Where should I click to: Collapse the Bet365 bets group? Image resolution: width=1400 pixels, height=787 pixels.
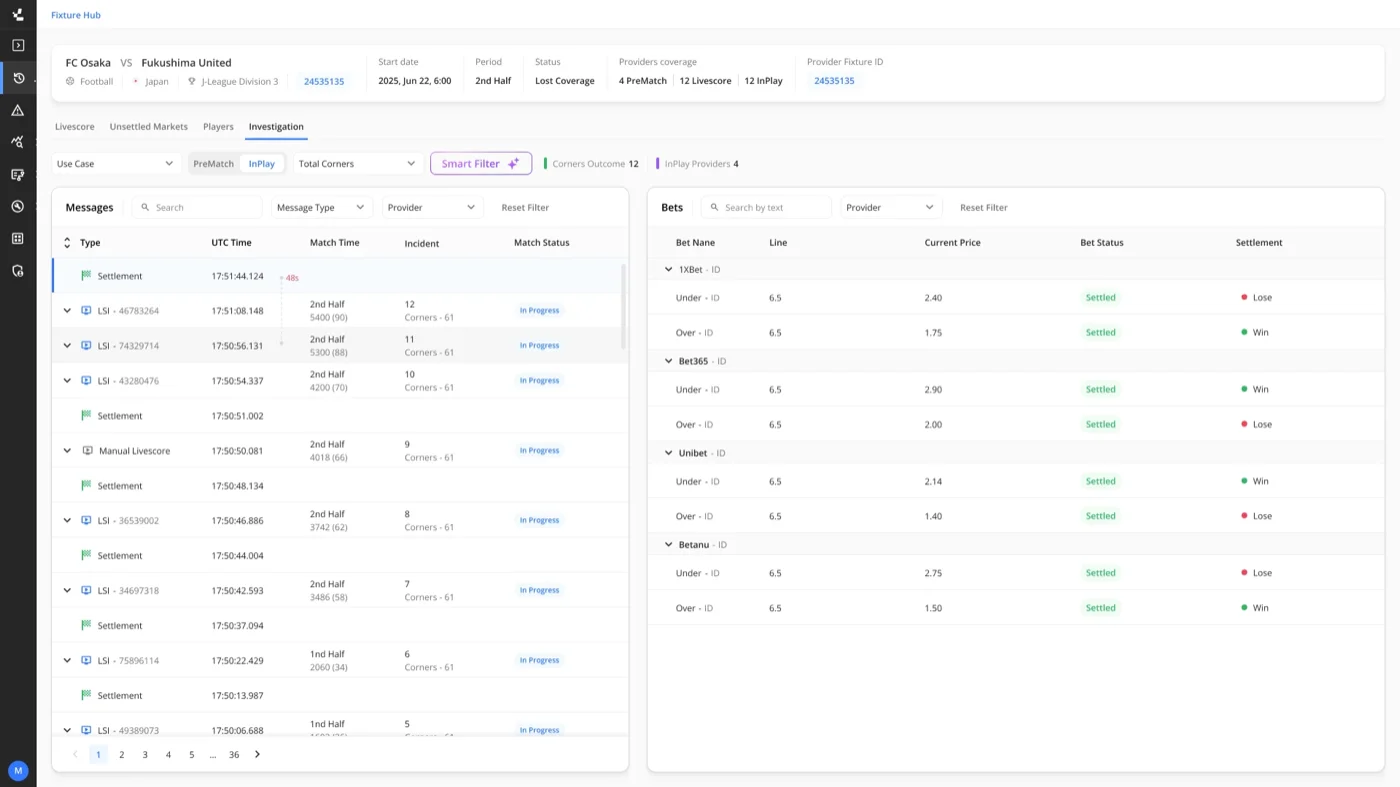click(669, 361)
